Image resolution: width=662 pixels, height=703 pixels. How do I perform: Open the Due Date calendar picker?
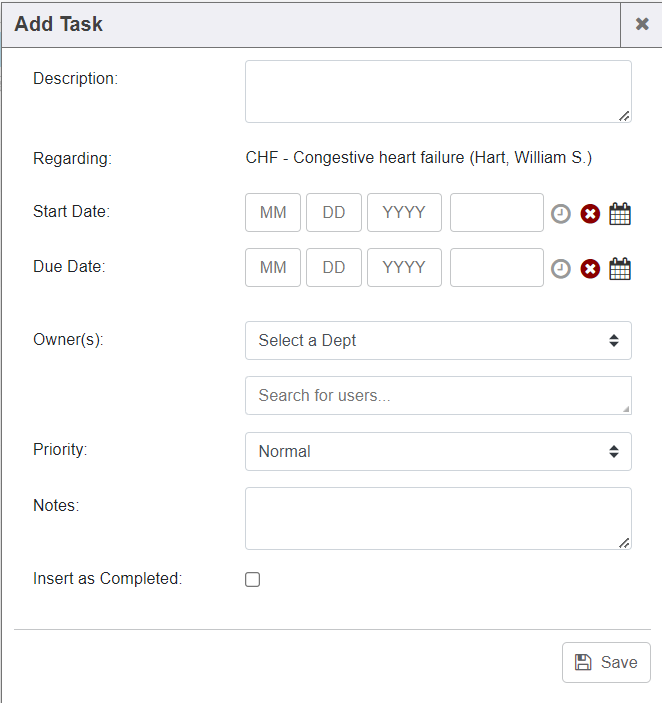(620, 268)
